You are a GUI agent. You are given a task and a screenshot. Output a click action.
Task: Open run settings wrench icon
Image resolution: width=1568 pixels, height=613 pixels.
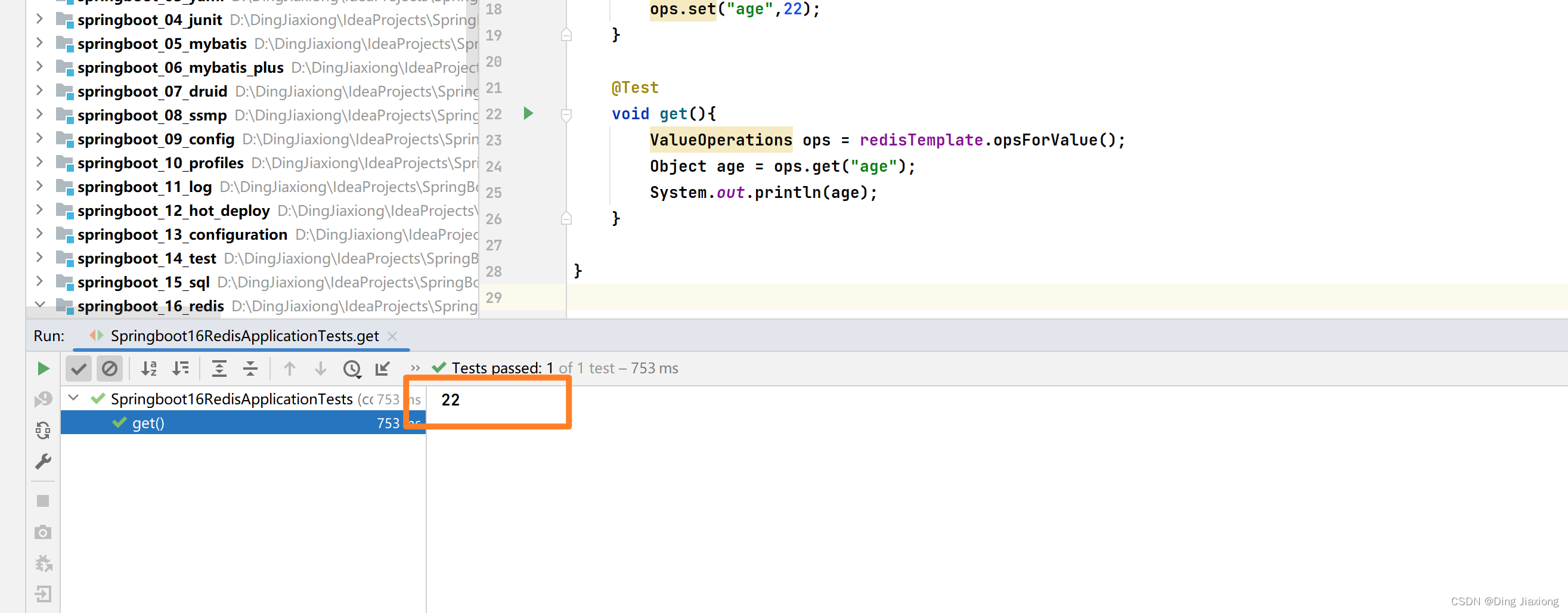(43, 462)
